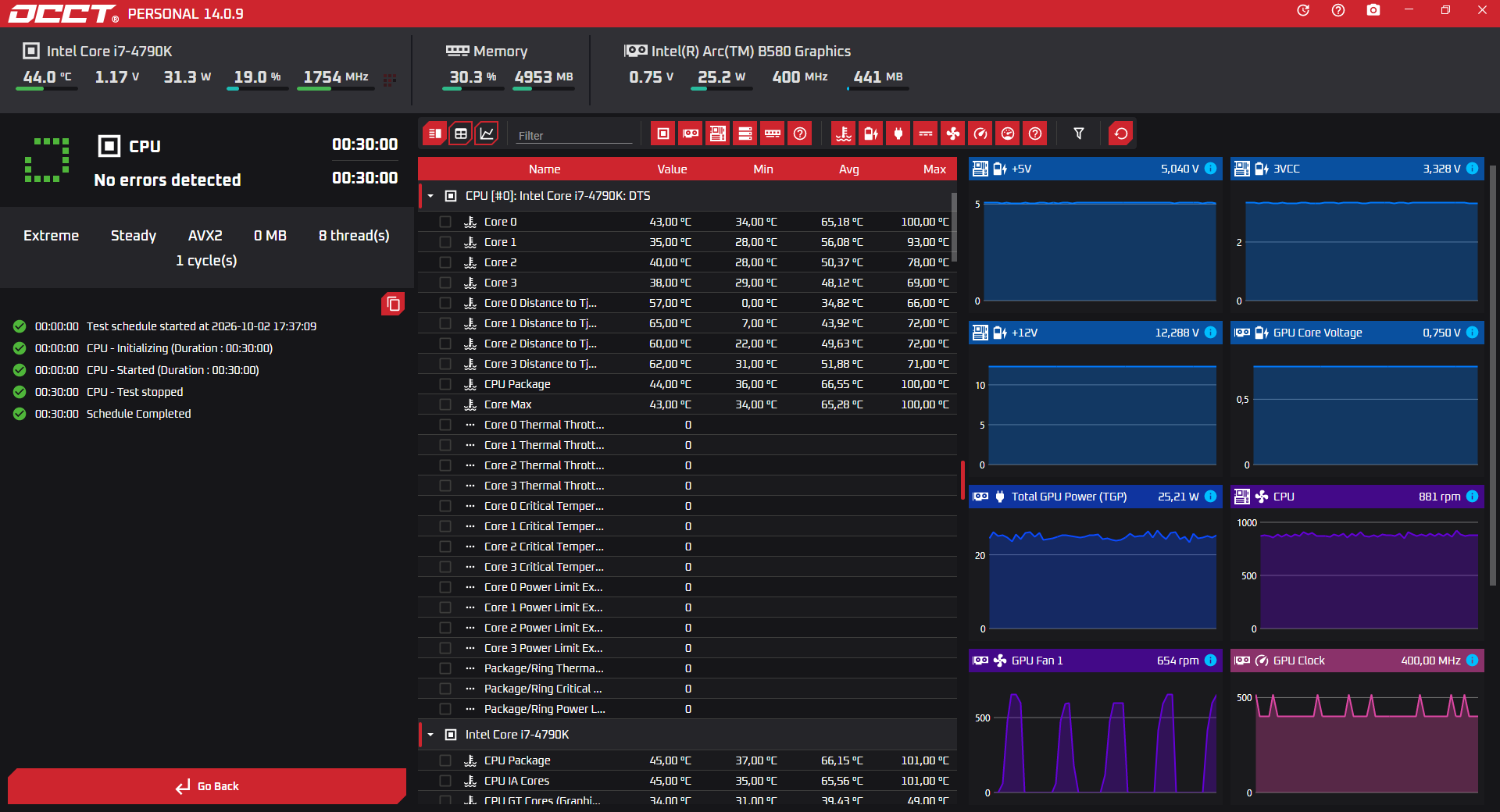Switch to the table view layout icon
Image resolution: width=1500 pixels, height=812 pixels.
461,134
